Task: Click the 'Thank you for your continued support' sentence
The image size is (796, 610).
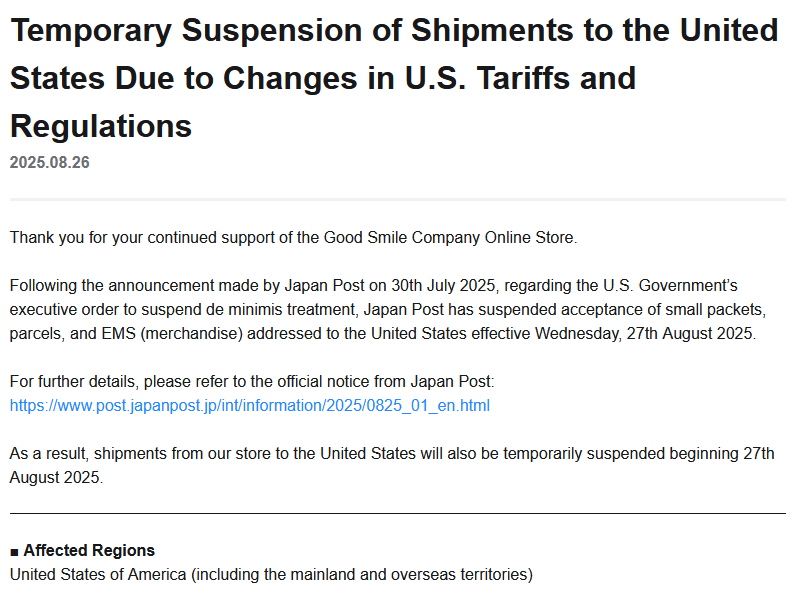Action: pos(293,238)
